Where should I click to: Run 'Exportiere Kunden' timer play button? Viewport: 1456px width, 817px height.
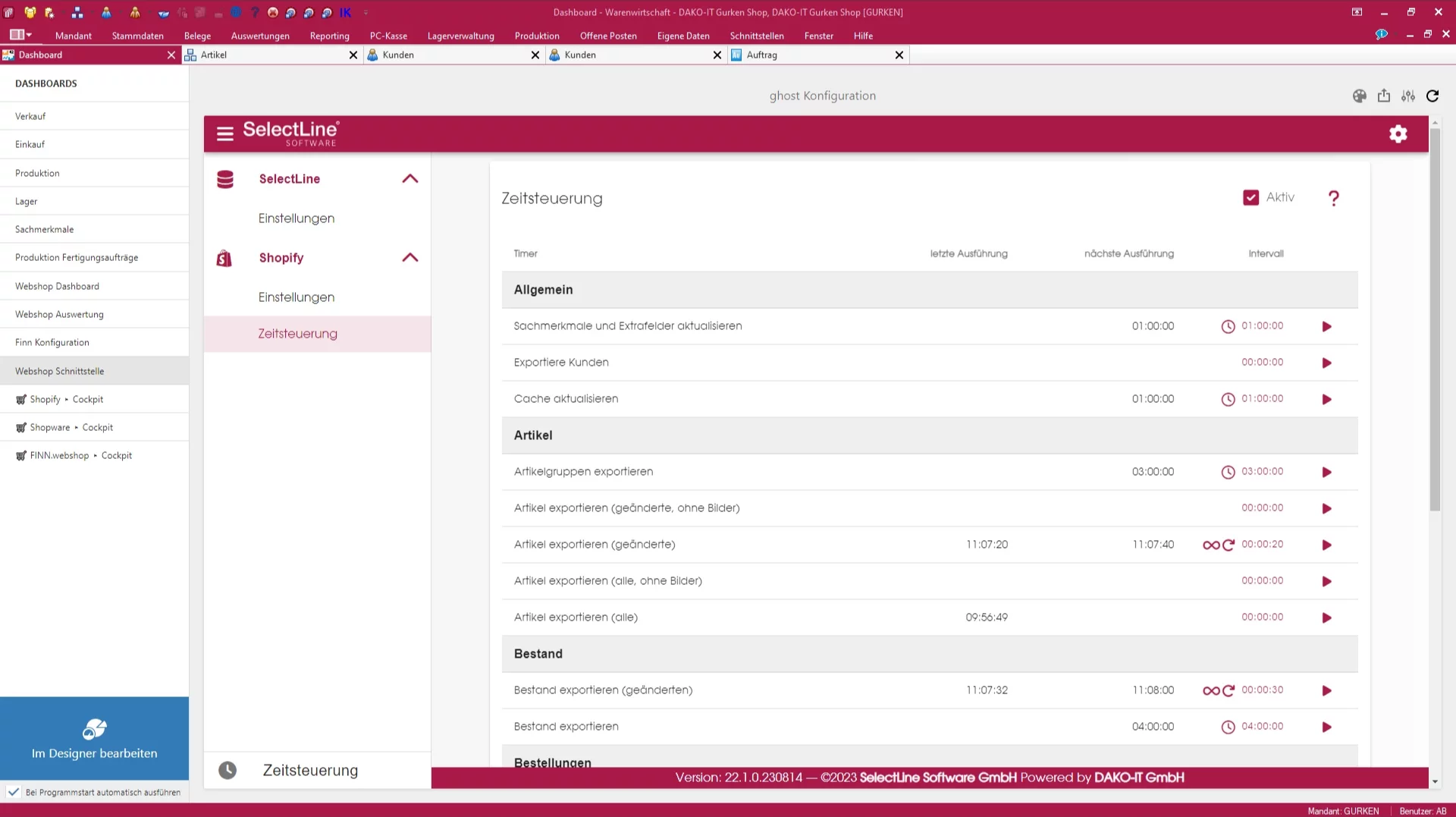[1326, 363]
